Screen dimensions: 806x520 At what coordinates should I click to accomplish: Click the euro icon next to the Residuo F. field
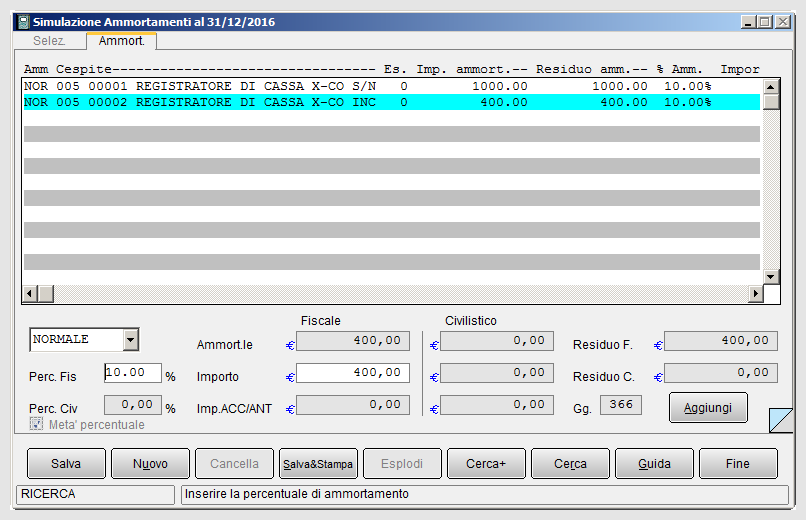click(x=658, y=345)
